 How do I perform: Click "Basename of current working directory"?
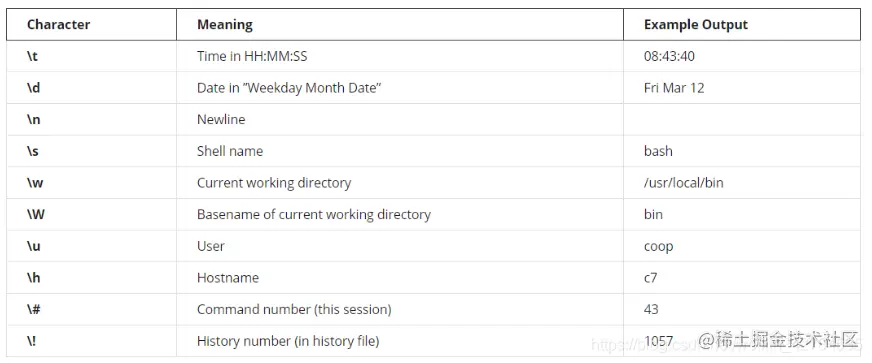pos(314,215)
